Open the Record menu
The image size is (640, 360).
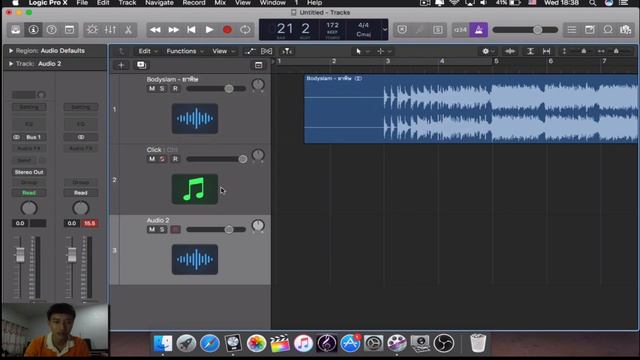click(194, 3)
